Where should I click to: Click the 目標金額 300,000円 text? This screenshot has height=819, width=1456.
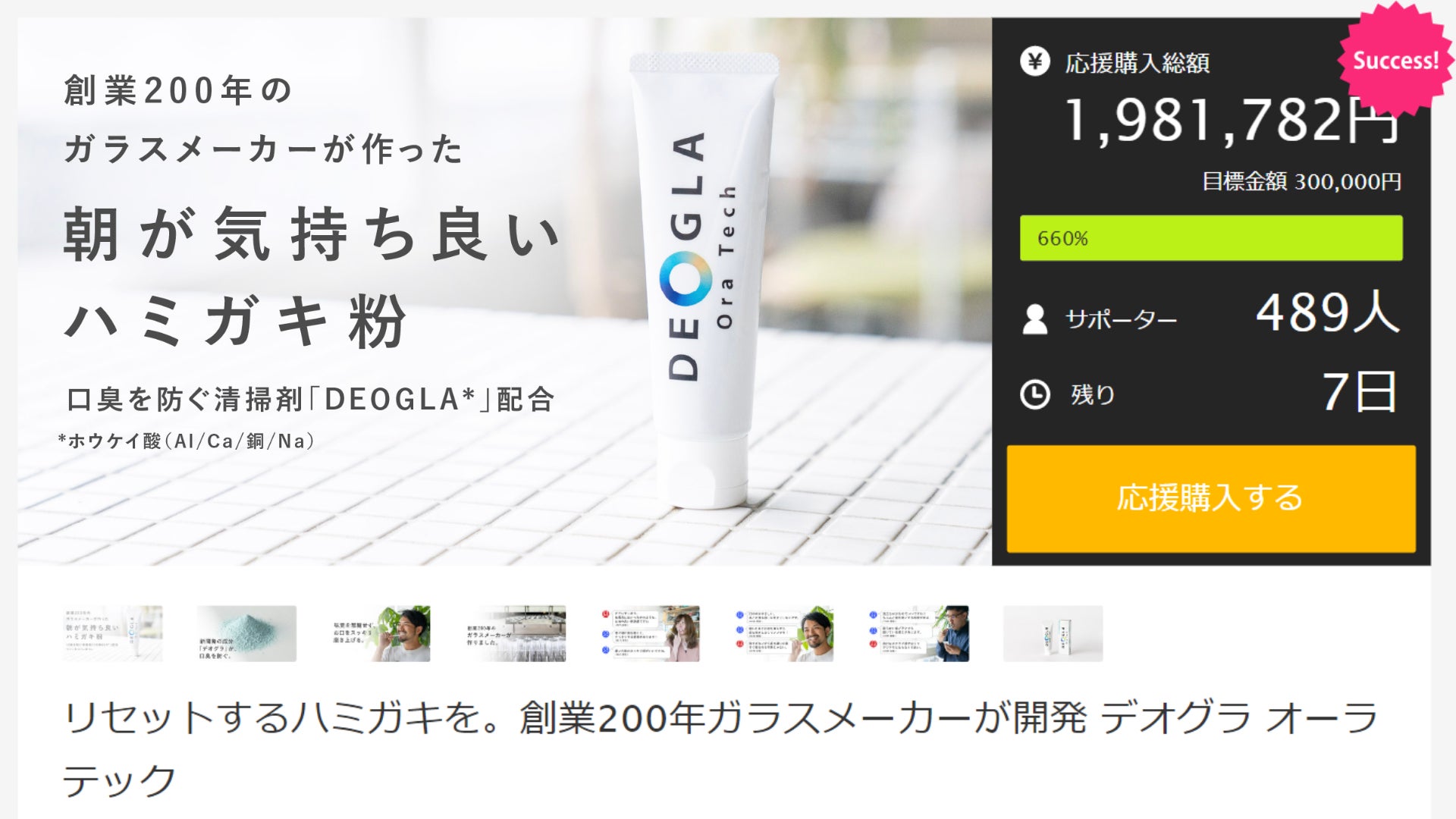click(x=1301, y=182)
